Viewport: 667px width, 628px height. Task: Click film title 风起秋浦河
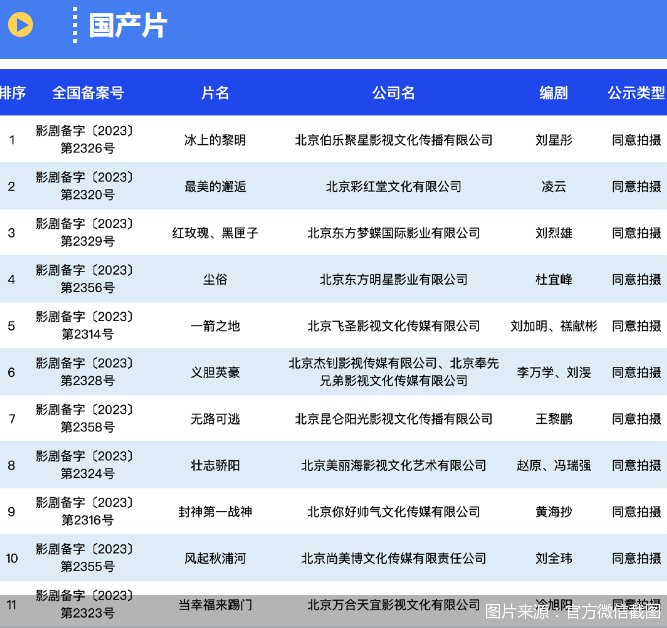tap(215, 558)
